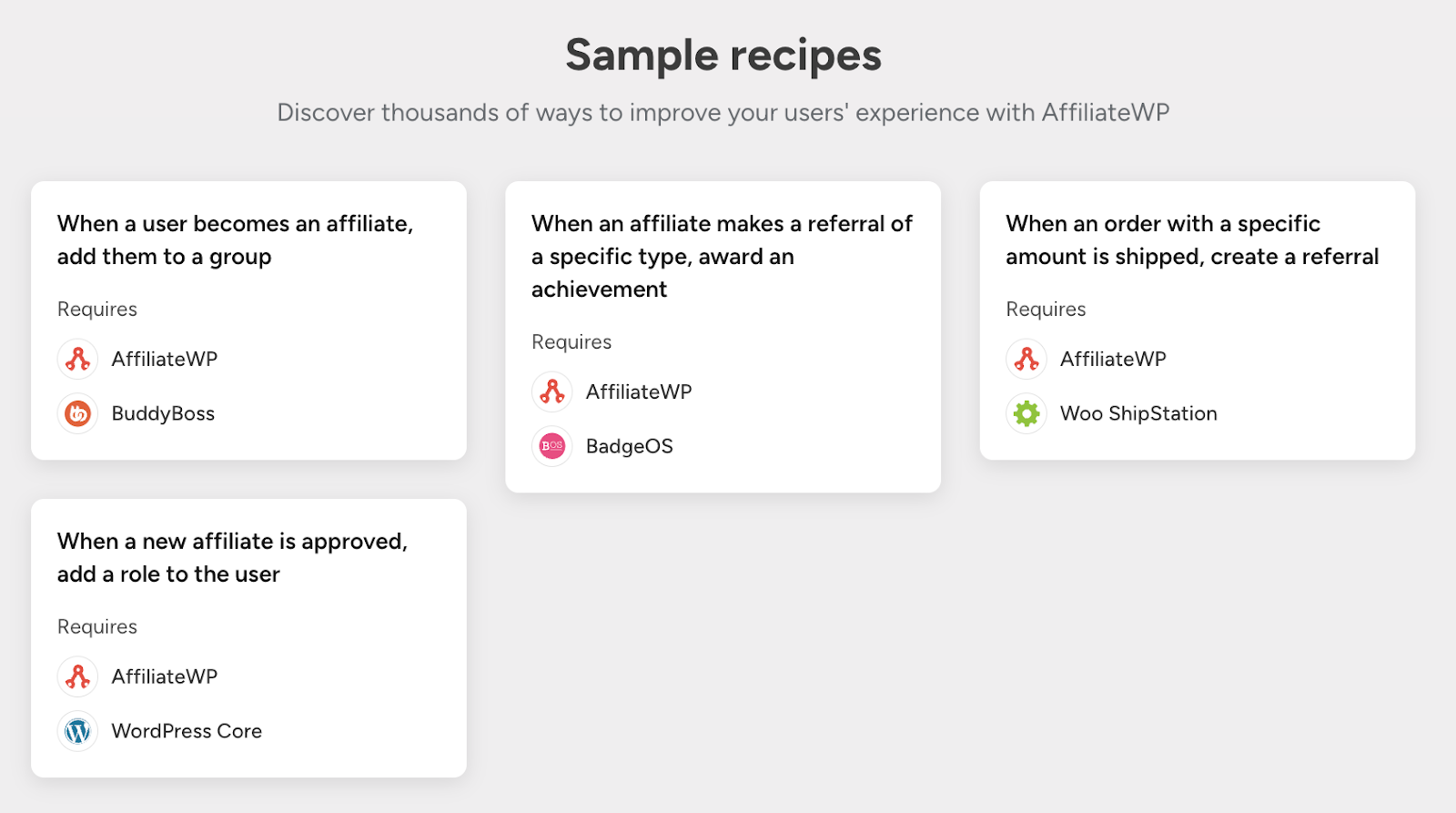Image resolution: width=1456 pixels, height=813 pixels.
Task: Open the "add them to a group" recipe title
Action: click(235, 240)
